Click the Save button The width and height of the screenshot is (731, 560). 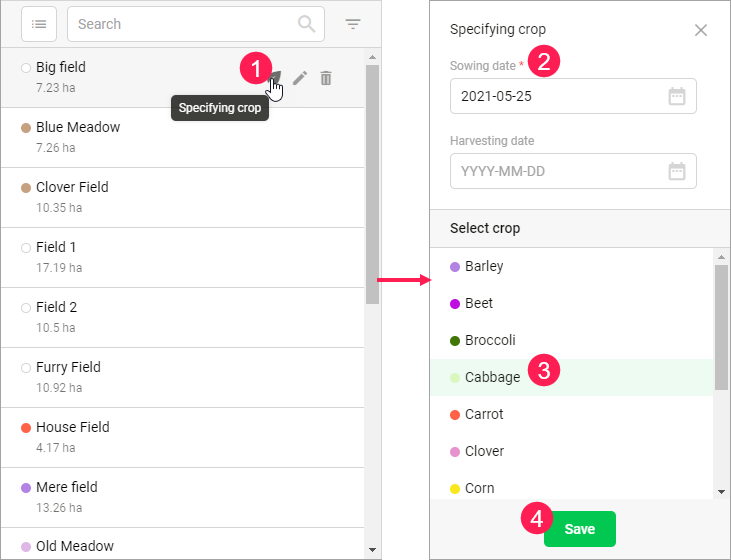pyautogui.click(x=579, y=529)
